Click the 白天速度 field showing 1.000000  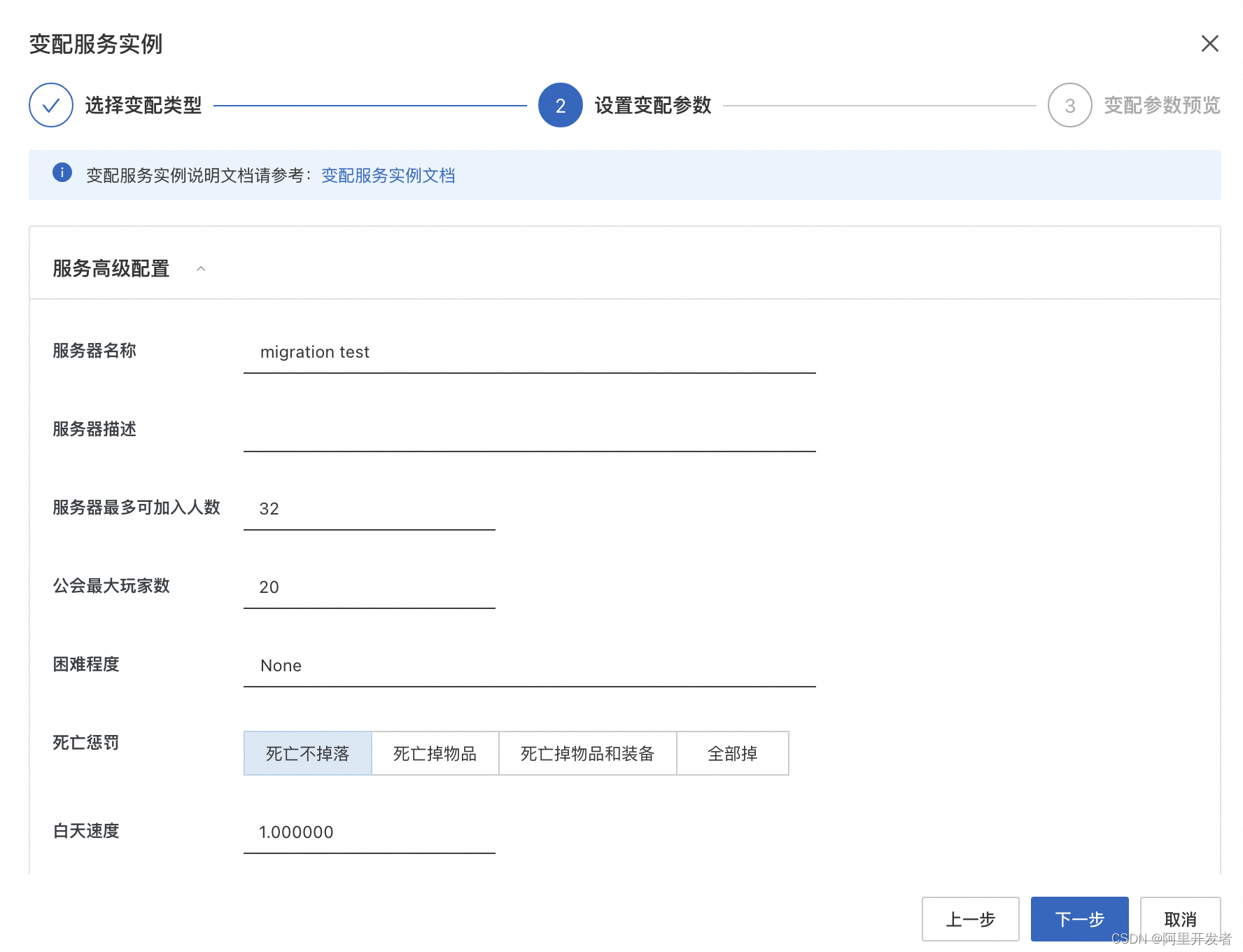click(370, 832)
